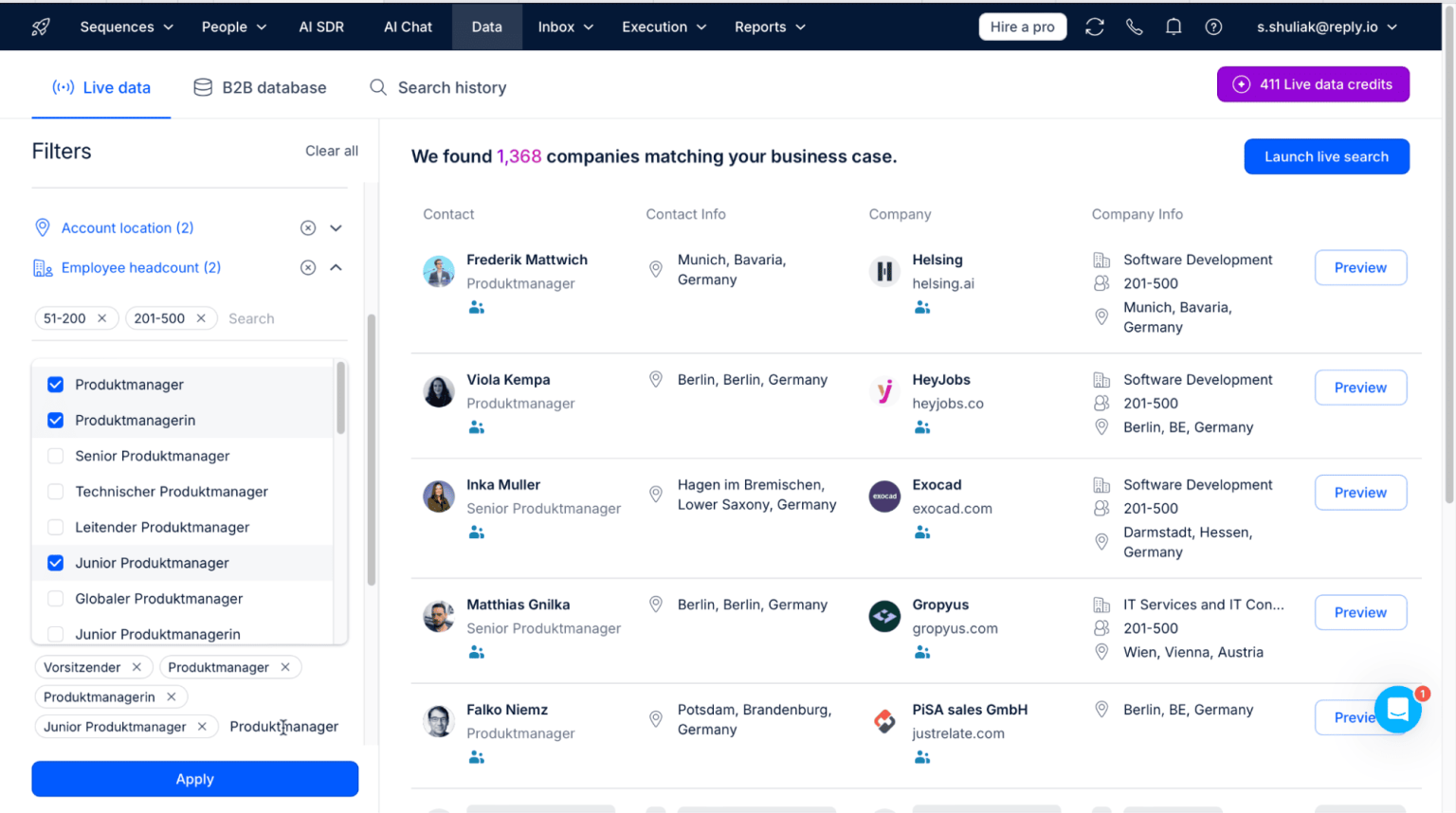Switch to the B2B database tab
1456x813 pixels.
[260, 87]
